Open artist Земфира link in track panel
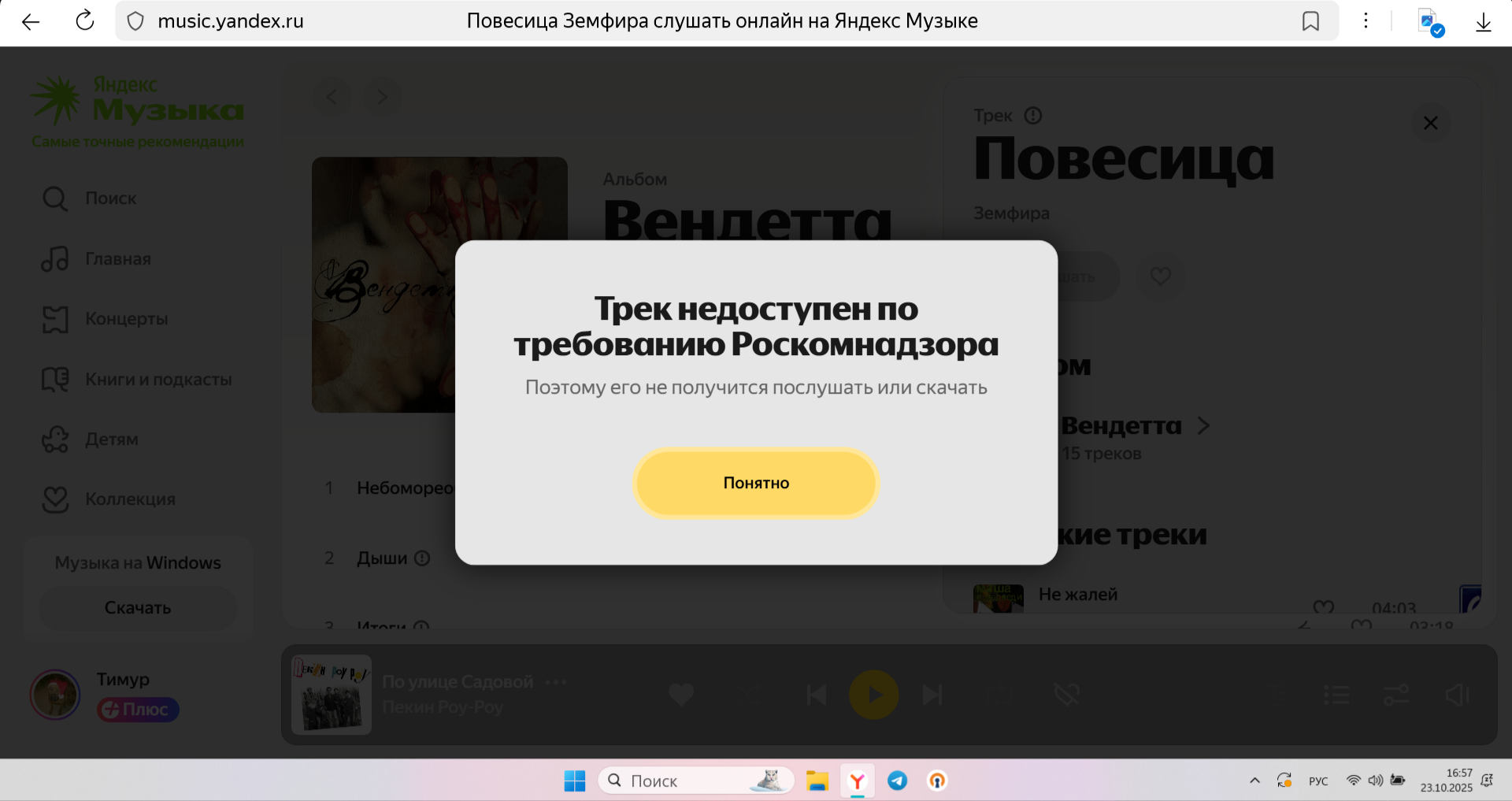This screenshot has width=1512, height=801. pyautogui.click(x=1011, y=213)
